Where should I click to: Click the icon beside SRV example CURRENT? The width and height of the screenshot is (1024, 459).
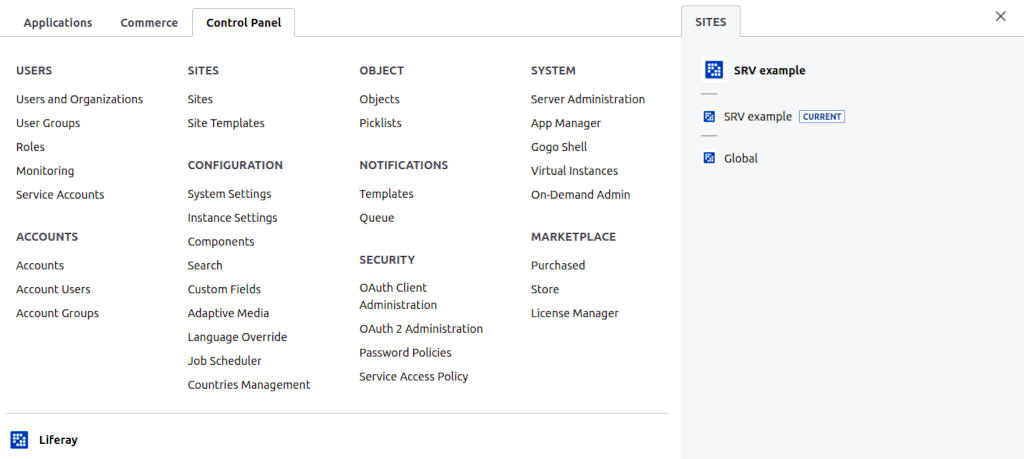[709, 117]
